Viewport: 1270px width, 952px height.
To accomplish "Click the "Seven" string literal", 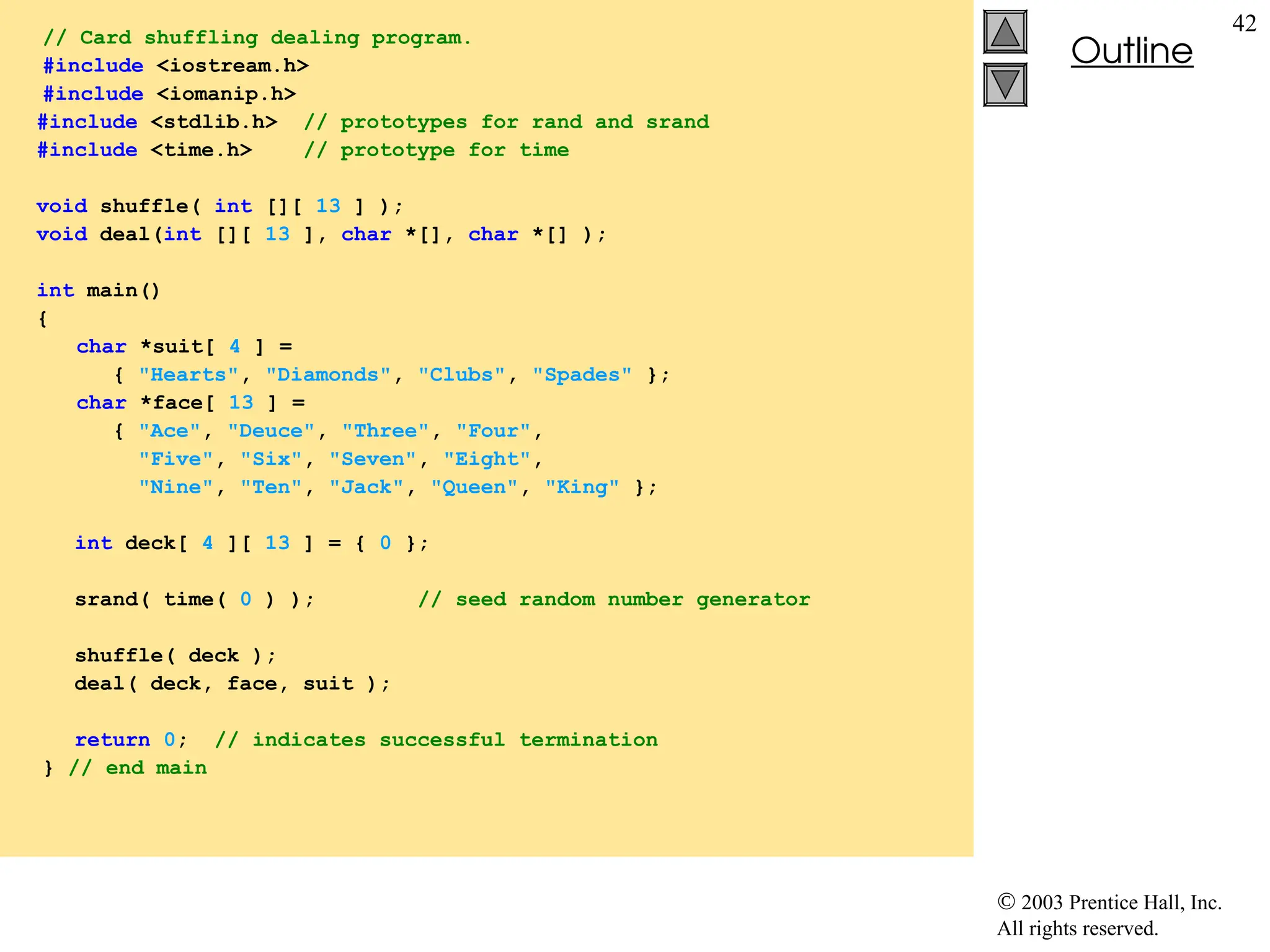I will click(x=373, y=459).
